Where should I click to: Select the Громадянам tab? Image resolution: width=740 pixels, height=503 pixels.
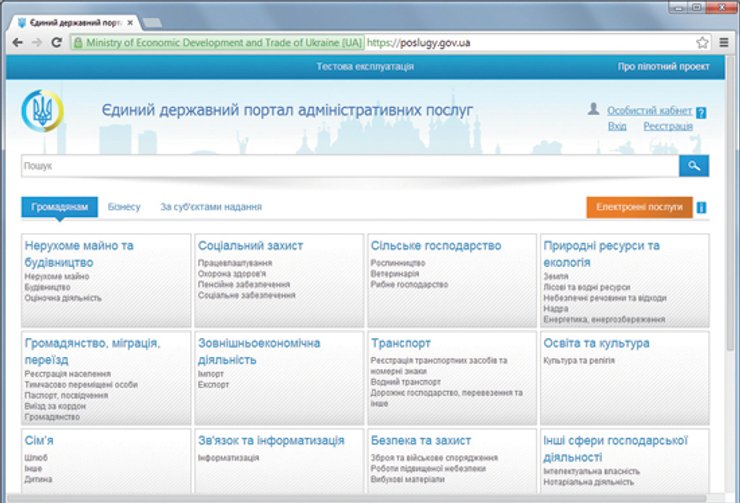[x=59, y=207]
